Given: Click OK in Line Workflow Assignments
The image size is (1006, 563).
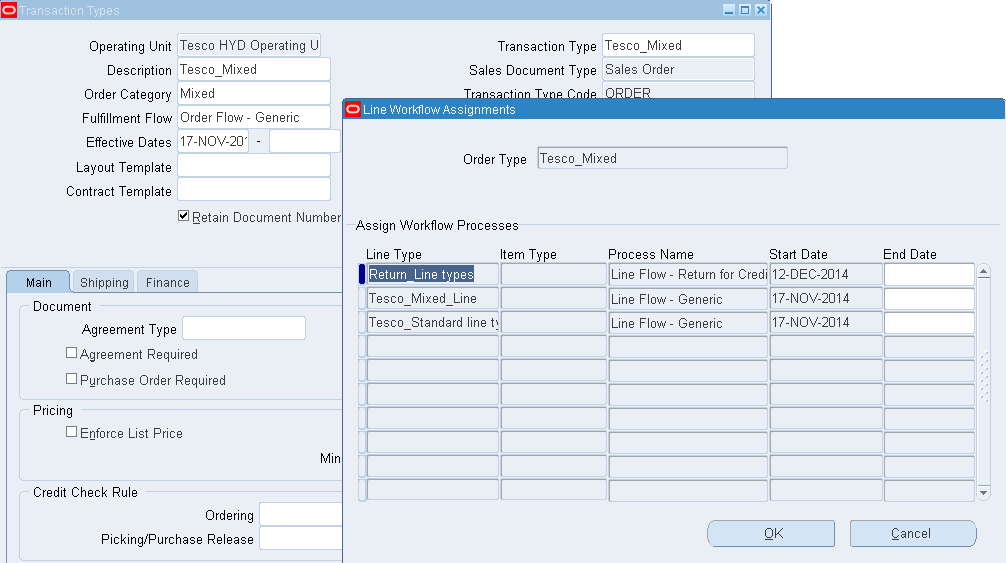Looking at the screenshot, I should 771,534.
